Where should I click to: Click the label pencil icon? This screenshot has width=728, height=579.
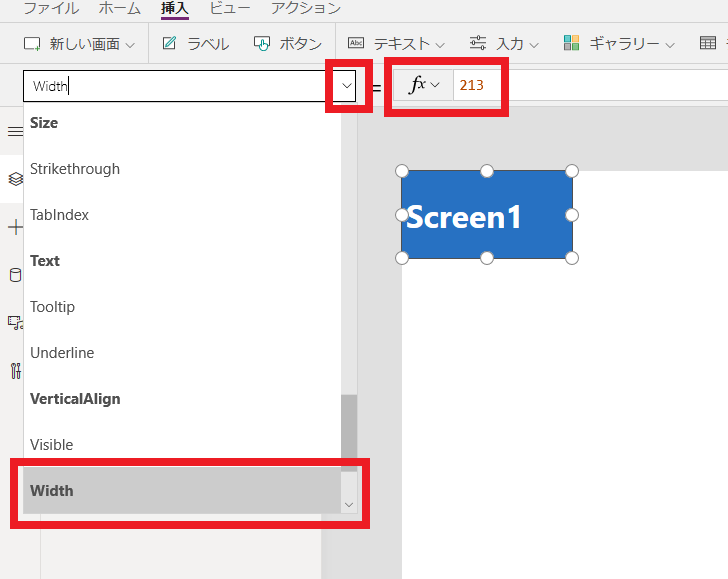(x=169, y=43)
